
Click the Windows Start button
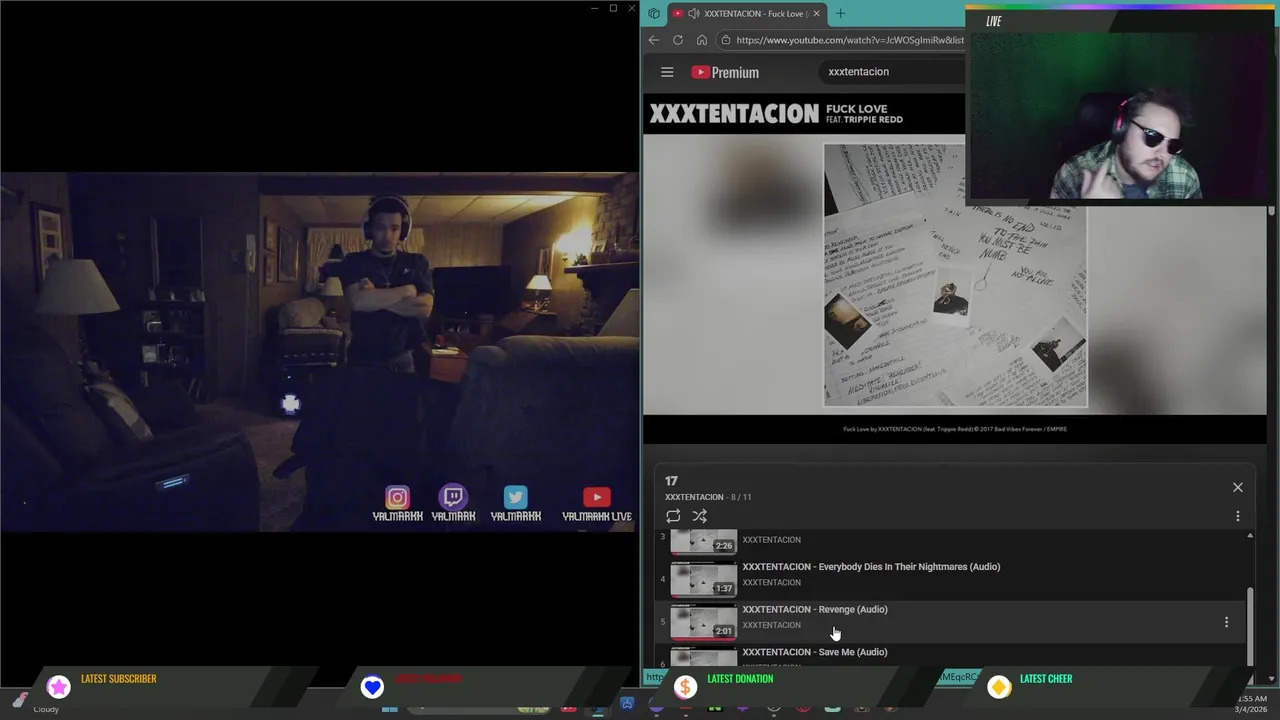(390, 709)
